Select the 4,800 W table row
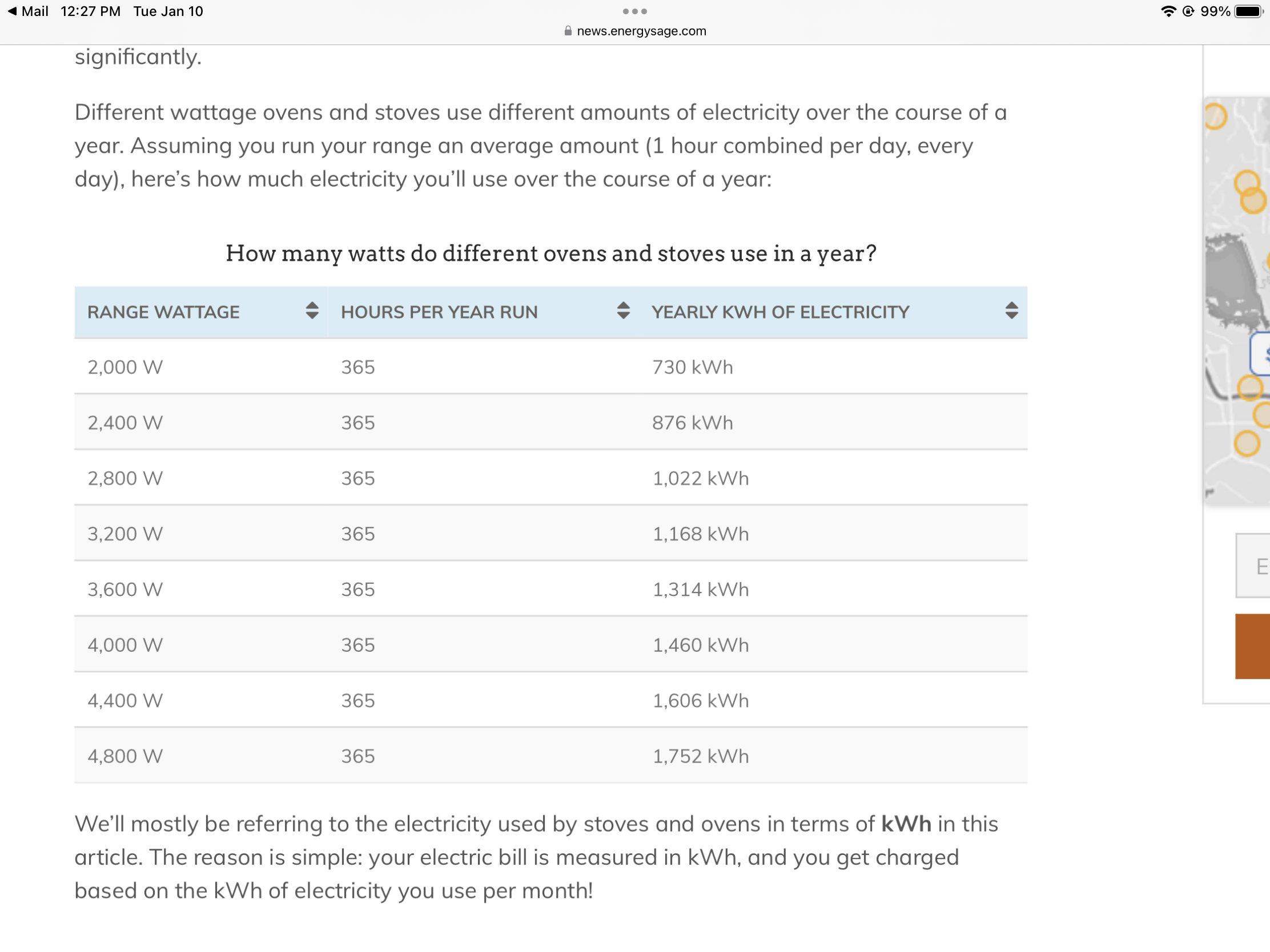The image size is (1270, 952). pos(550,756)
